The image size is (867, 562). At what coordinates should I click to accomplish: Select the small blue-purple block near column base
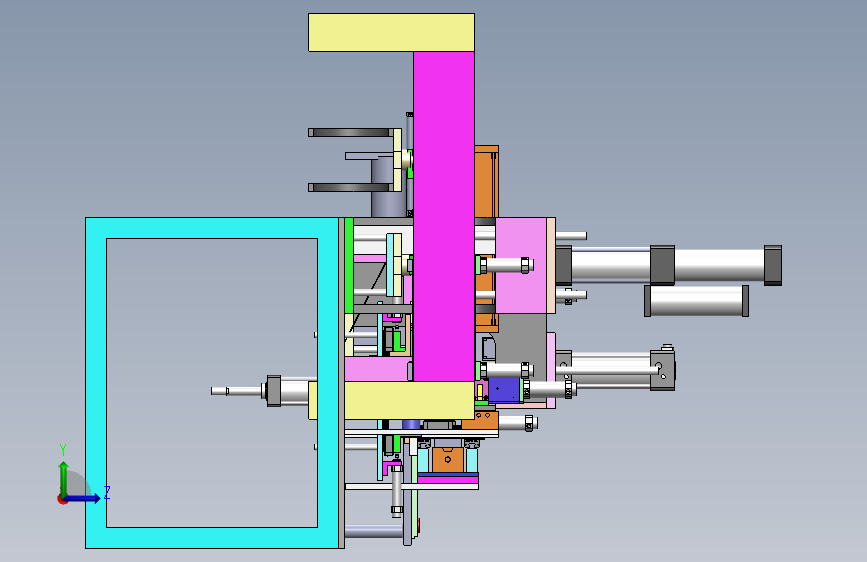pos(504,389)
